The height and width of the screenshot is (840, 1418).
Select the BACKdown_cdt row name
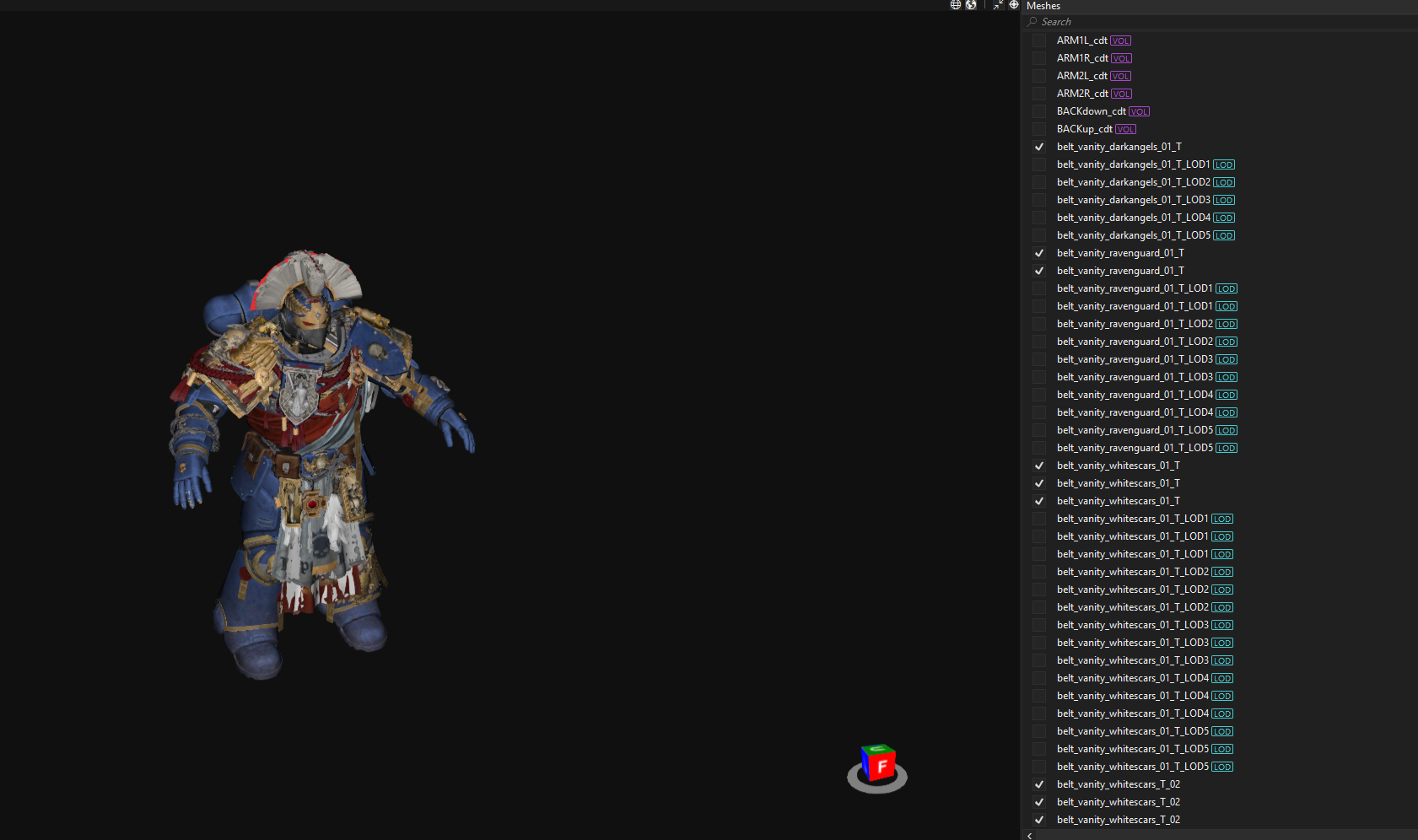(1092, 111)
